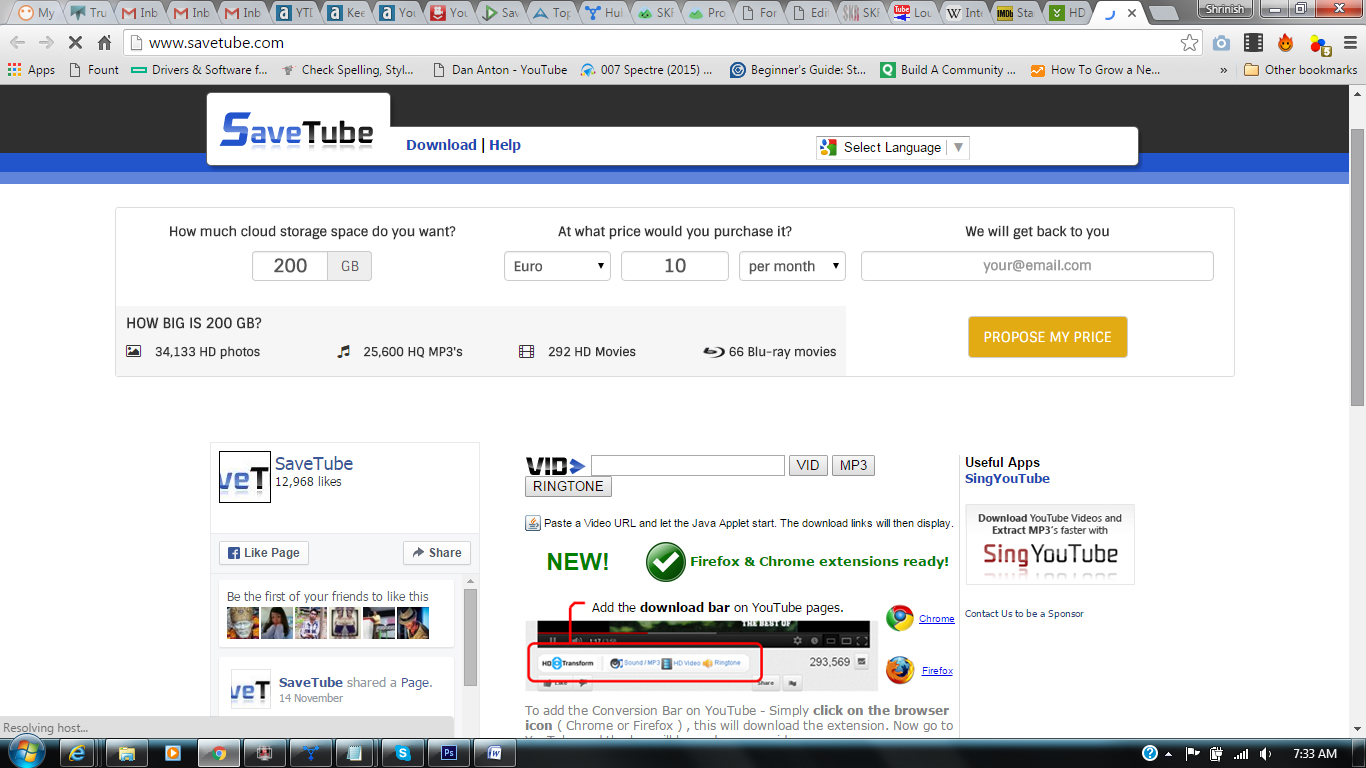This screenshot has width=1366, height=768.
Task: Click the video URL input field
Action: pyautogui.click(x=688, y=465)
